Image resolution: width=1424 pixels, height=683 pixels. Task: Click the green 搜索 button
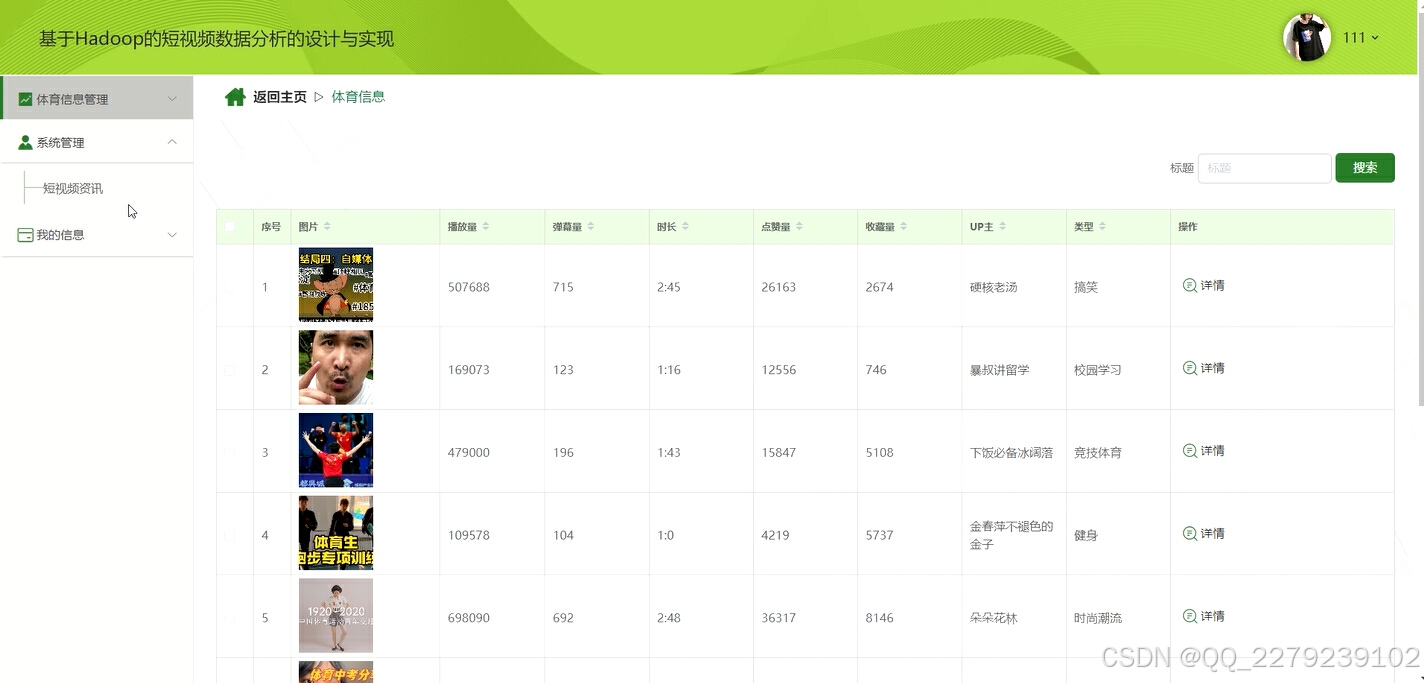[1364, 167]
